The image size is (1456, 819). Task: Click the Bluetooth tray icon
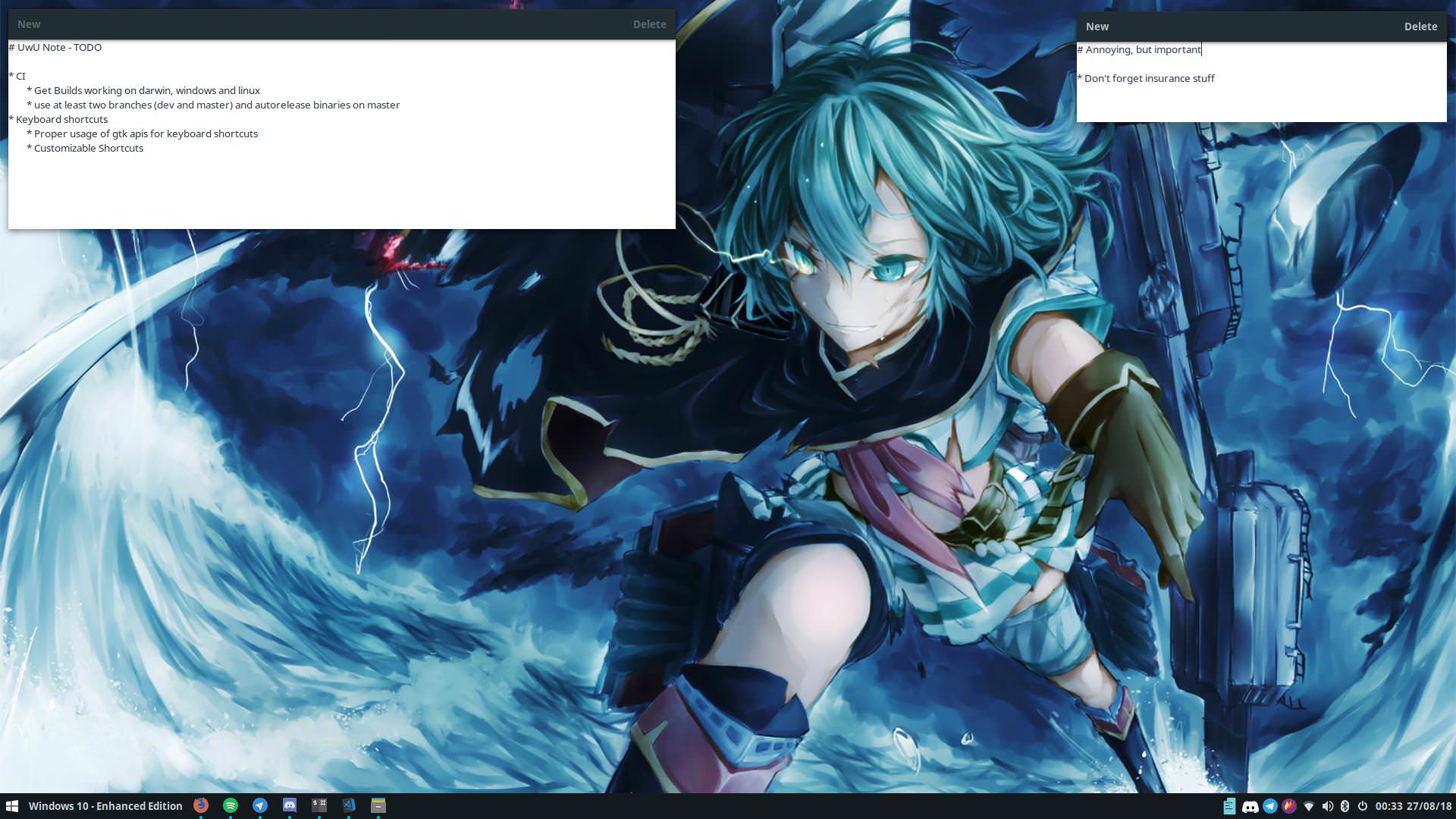1345,806
